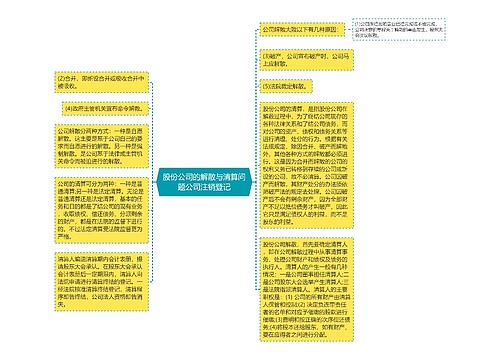Select the long node 股份公司的清算，是指股份公司在解散过程中
Screen dimensions: 500x360
(x=306, y=165)
